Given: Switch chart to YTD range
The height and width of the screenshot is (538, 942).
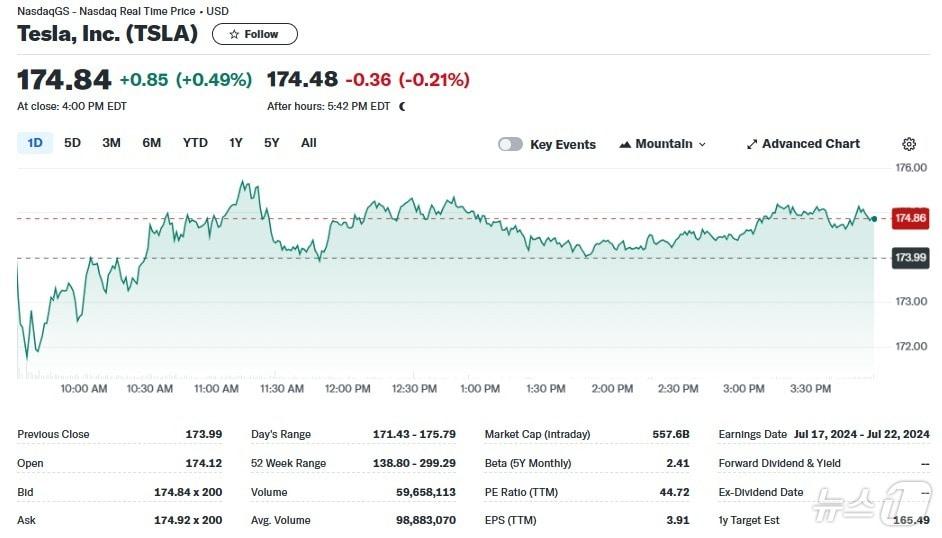Looking at the screenshot, I should pos(195,143).
